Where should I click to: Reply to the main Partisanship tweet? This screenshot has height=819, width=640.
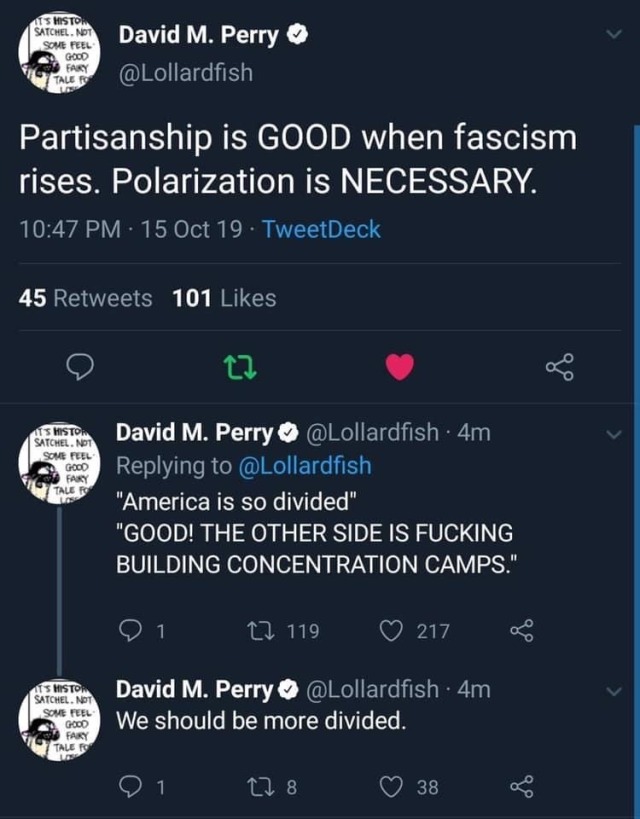[x=79, y=368]
